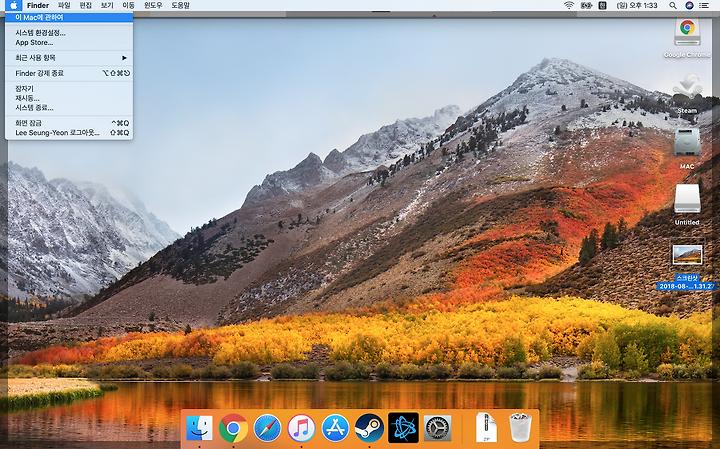This screenshot has height=449, width=720.
Task: Click the Apple menu icon
Action: click(13, 6)
